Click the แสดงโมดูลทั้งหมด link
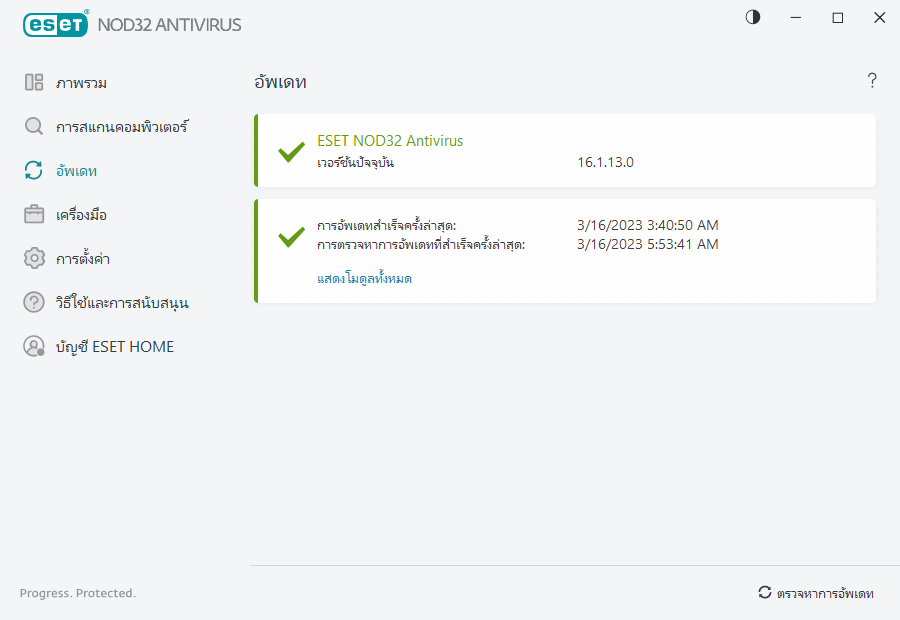The height and width of the screenshot is (620, 900). [x=364, y=279]
